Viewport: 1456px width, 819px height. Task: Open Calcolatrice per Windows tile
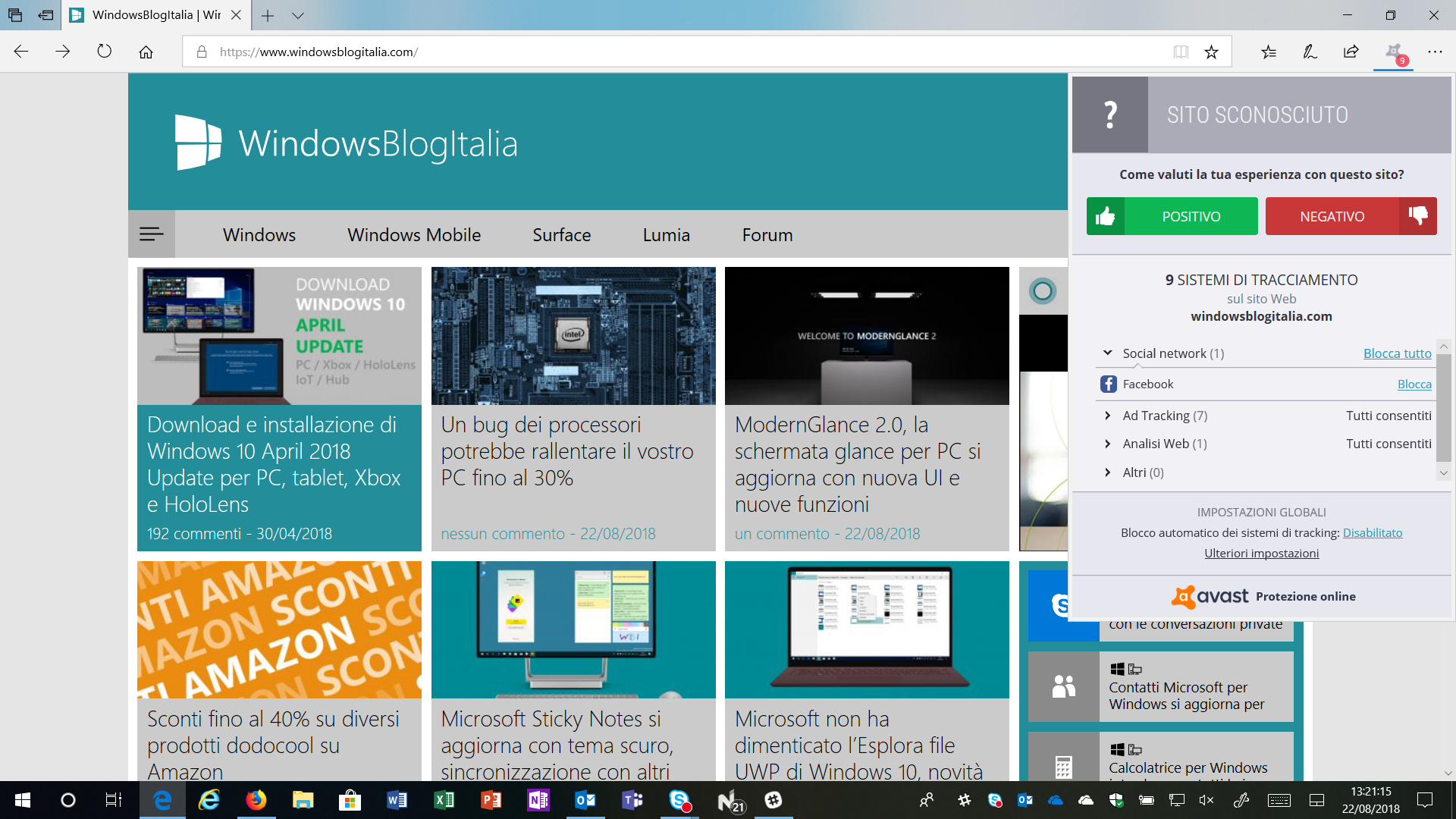[x=1161, y=756]
